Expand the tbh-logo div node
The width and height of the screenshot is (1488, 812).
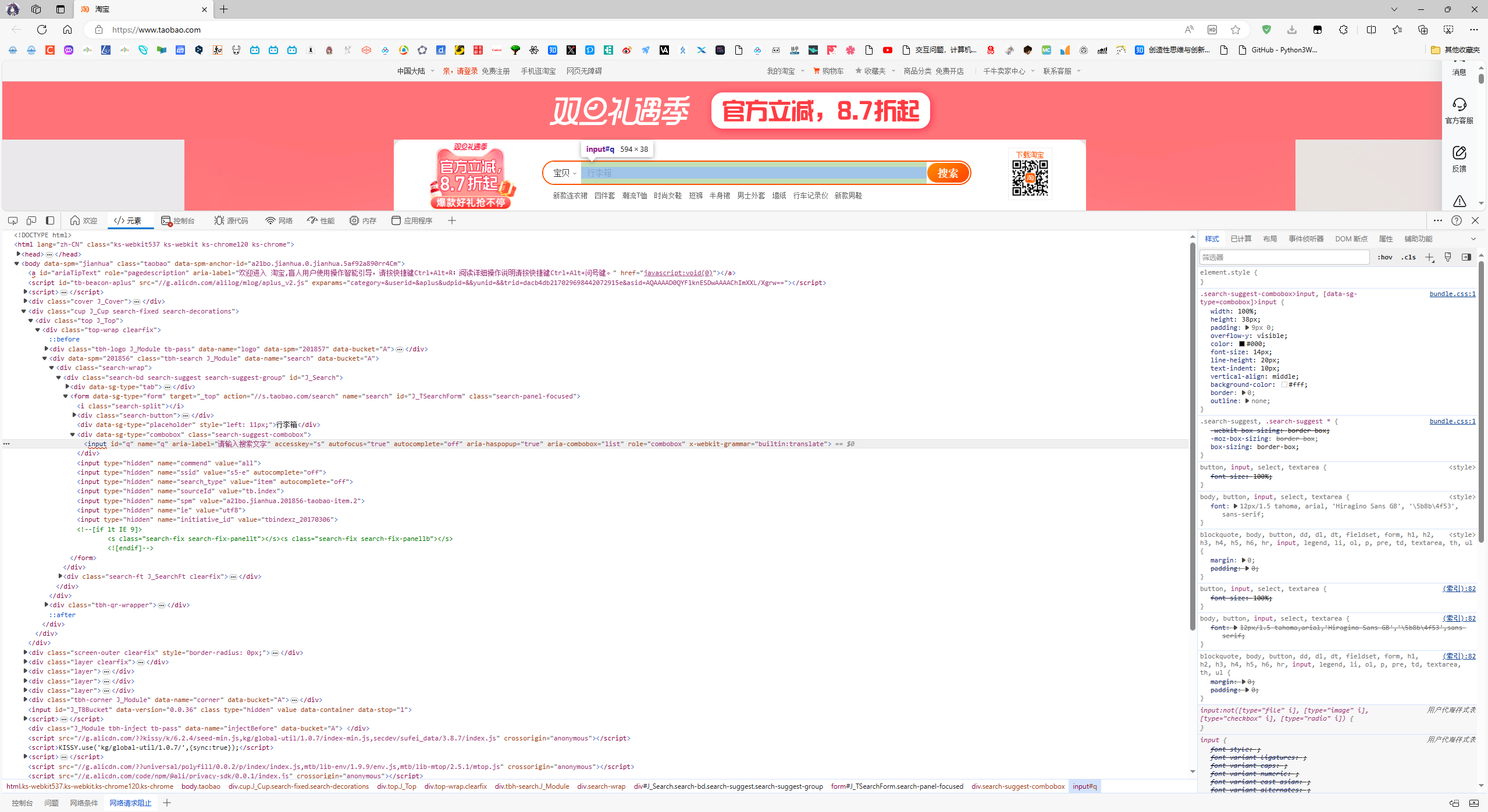pyautogui.click(x=46, y=349)
